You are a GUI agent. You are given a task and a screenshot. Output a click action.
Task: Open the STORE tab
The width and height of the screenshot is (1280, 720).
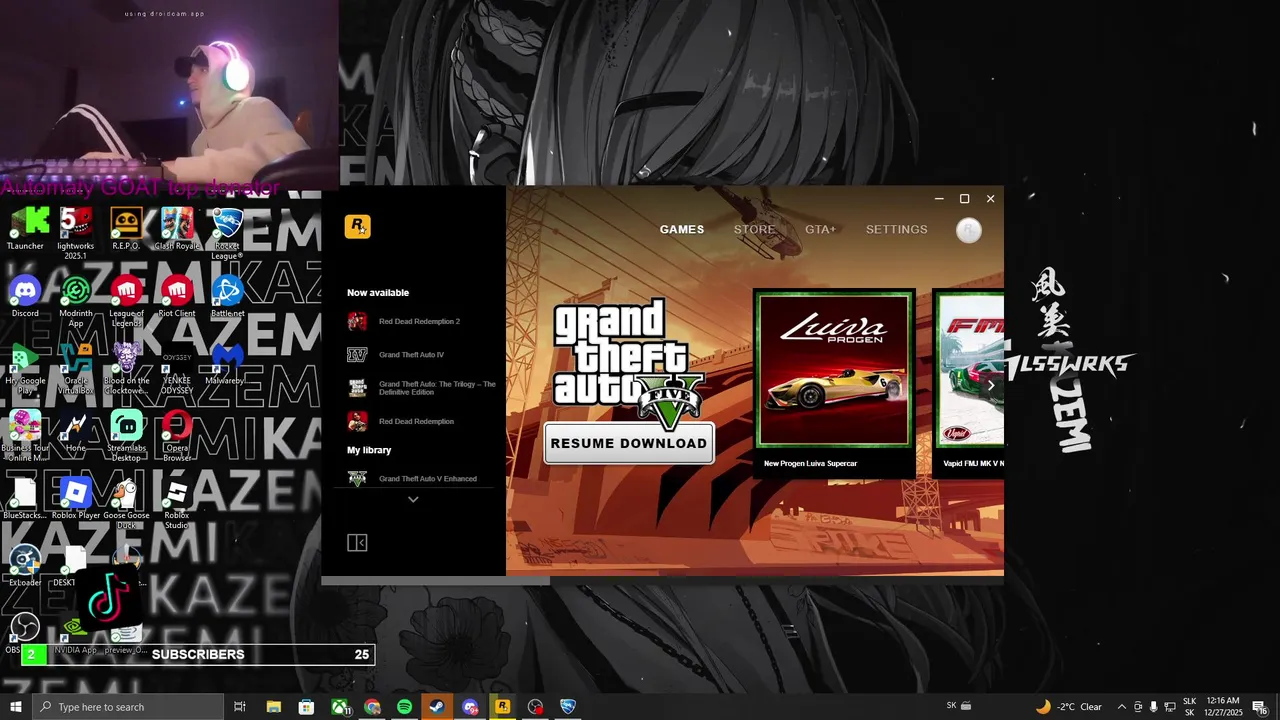pos(754,230)
